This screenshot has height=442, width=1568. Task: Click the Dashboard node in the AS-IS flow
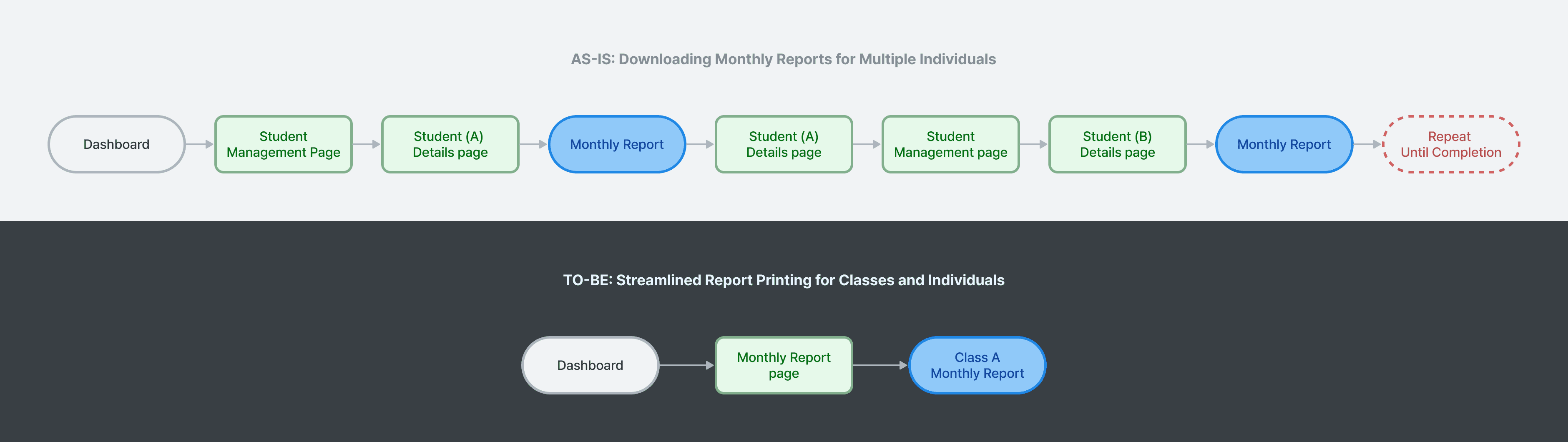pyautogui.click(x=116, y=144)
